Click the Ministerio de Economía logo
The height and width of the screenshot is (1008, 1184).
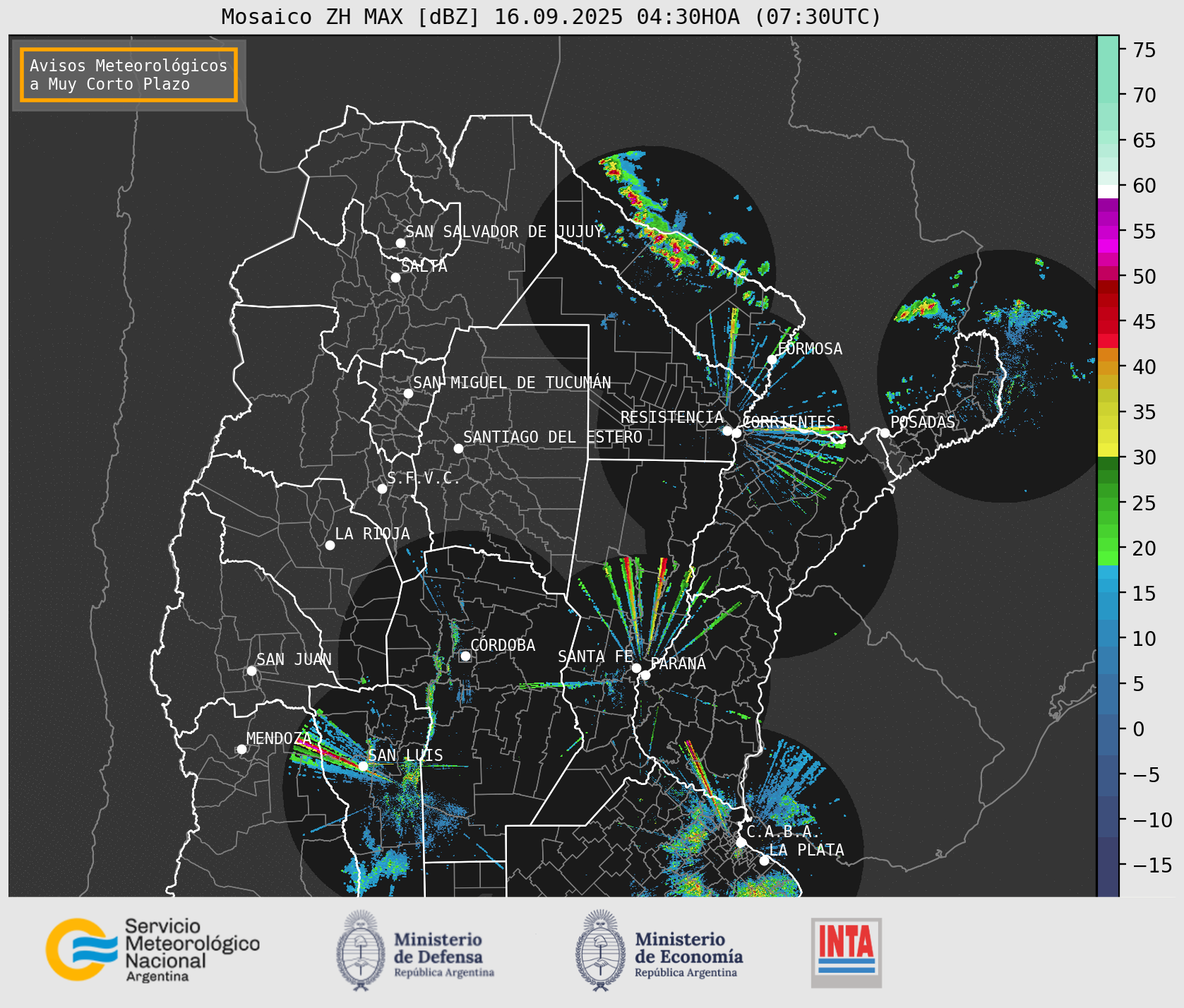coord(659,950)
